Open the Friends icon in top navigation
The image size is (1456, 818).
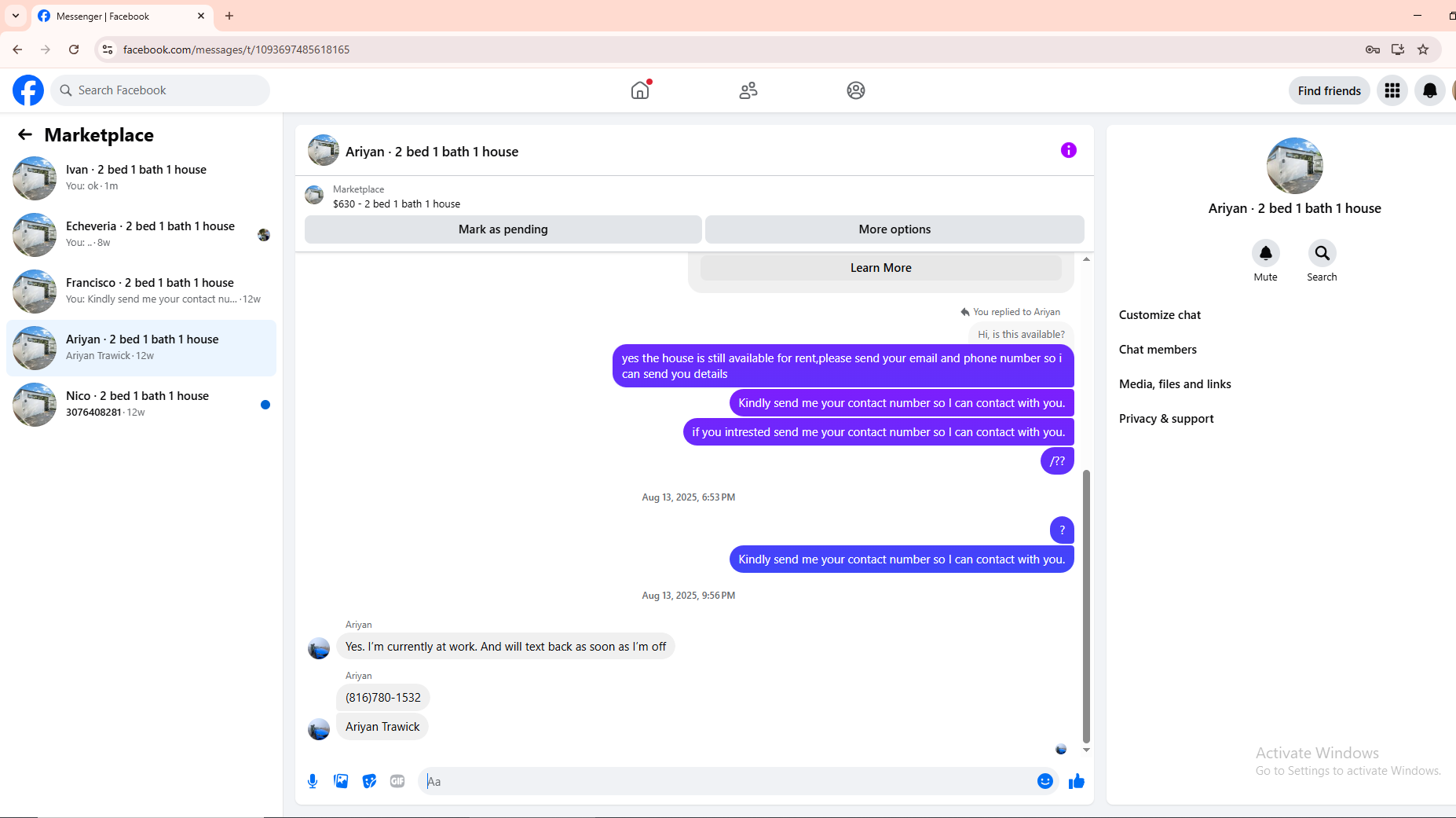[748, 90]
